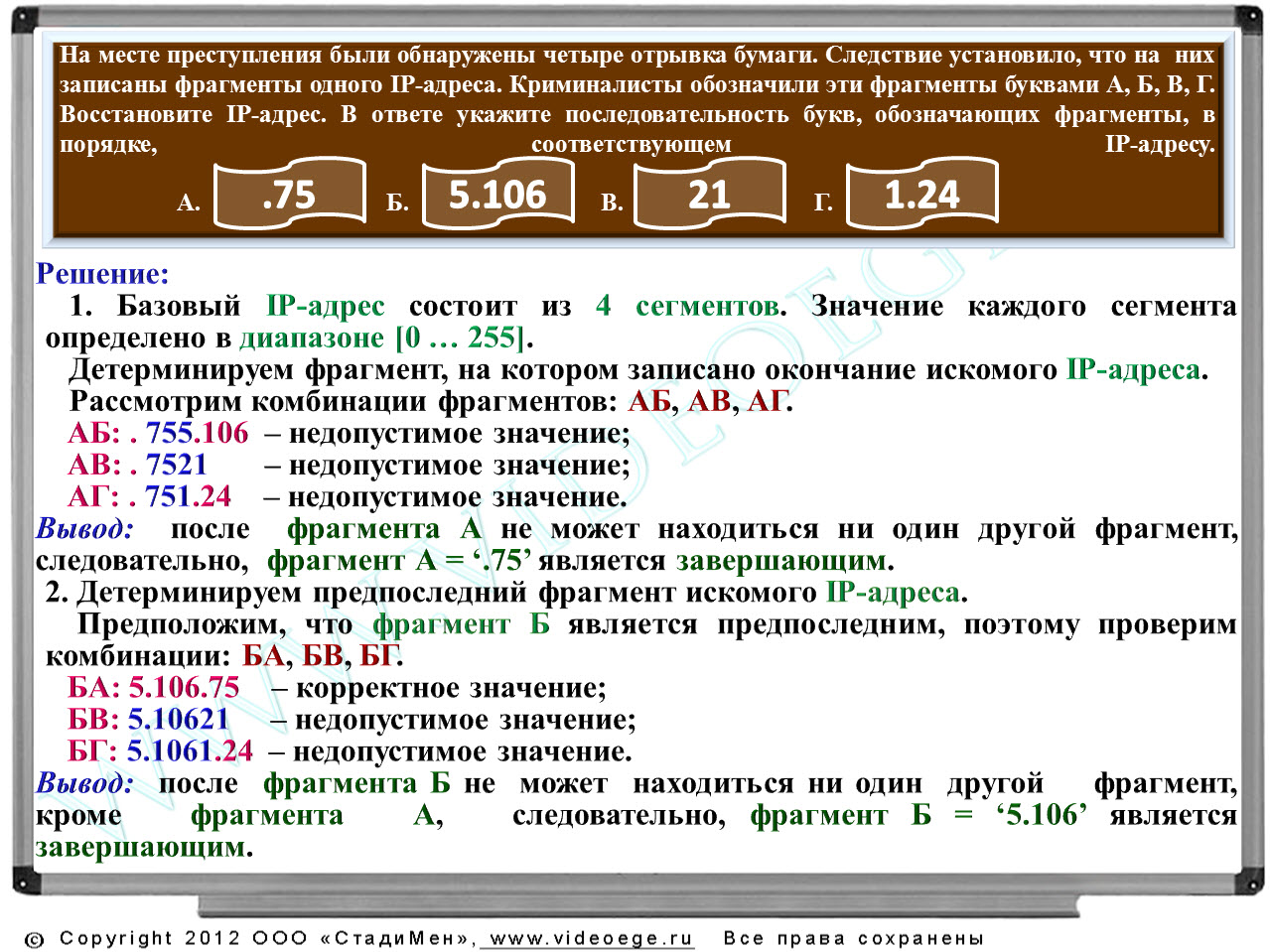The height and width of the screenshot is (952, 1270).
Task: Click the line 'АБ: . 755.106'
Action: click(x=158, y=433)
